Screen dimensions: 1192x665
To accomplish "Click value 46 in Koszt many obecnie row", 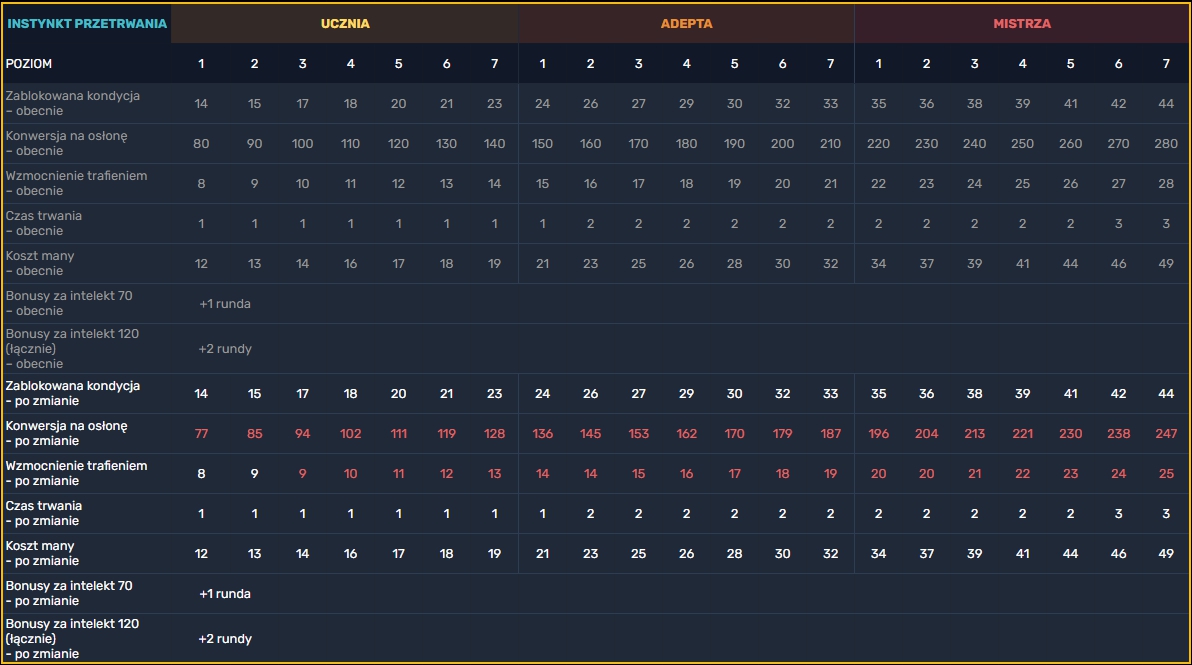I will pos(1118,263).
